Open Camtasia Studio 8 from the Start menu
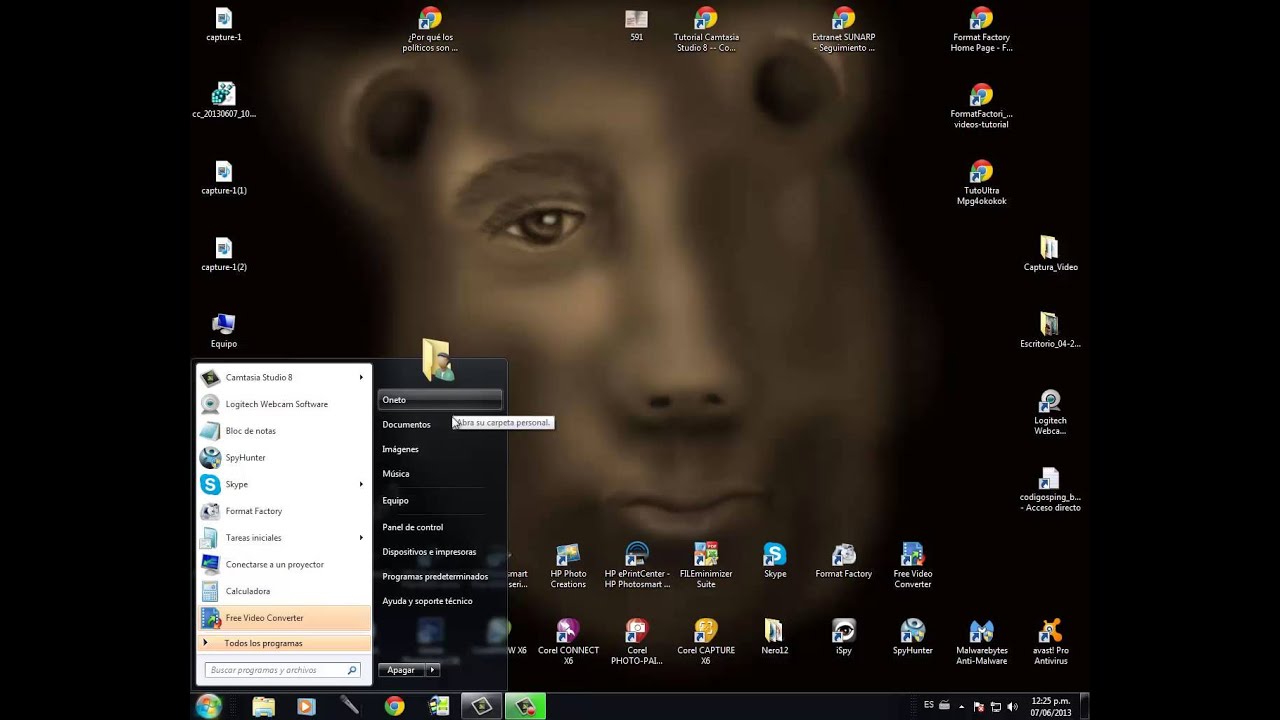 pos(284,377)
